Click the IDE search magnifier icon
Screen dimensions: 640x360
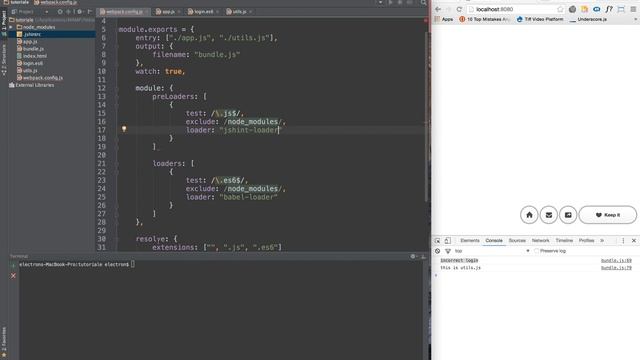424,2
